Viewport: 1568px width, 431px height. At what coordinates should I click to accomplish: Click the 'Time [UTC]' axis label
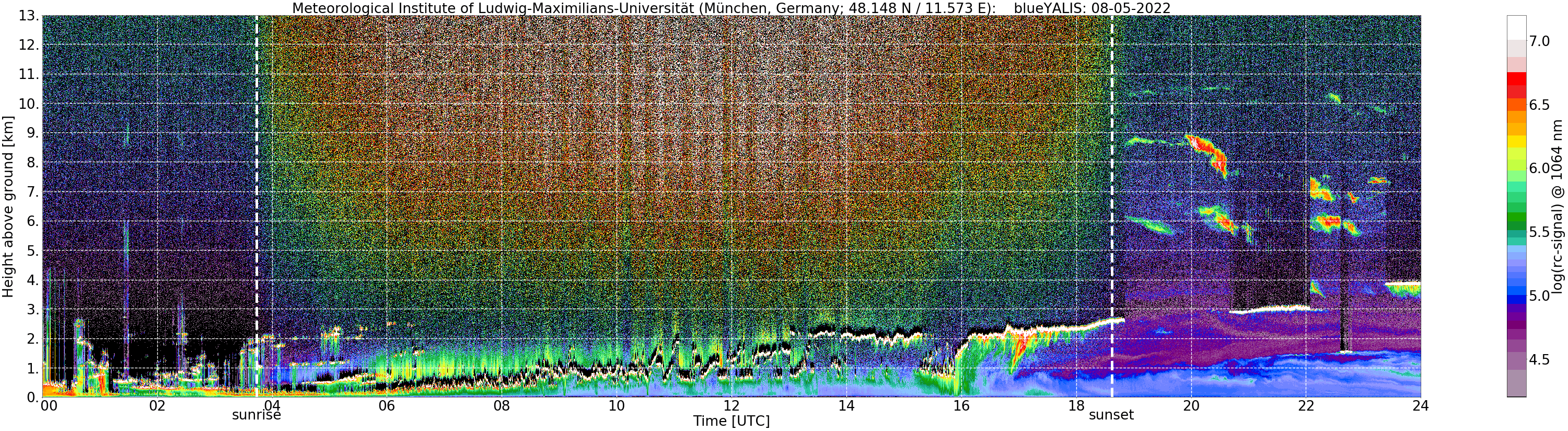coord(731,421)
